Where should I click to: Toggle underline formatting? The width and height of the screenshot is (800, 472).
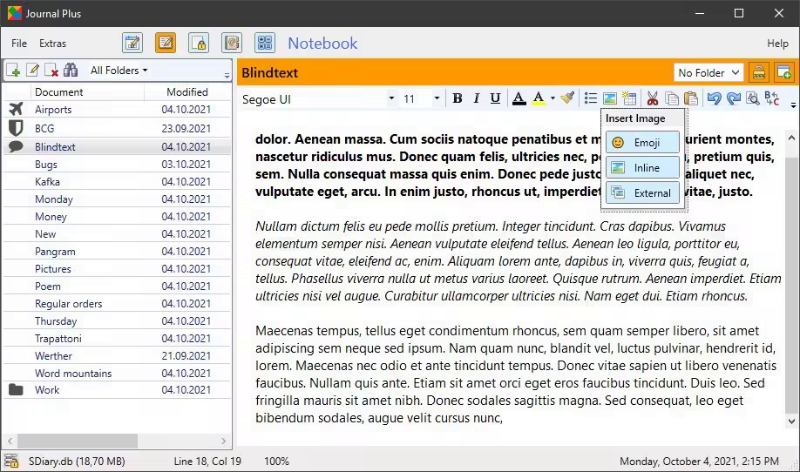(495, 98)
